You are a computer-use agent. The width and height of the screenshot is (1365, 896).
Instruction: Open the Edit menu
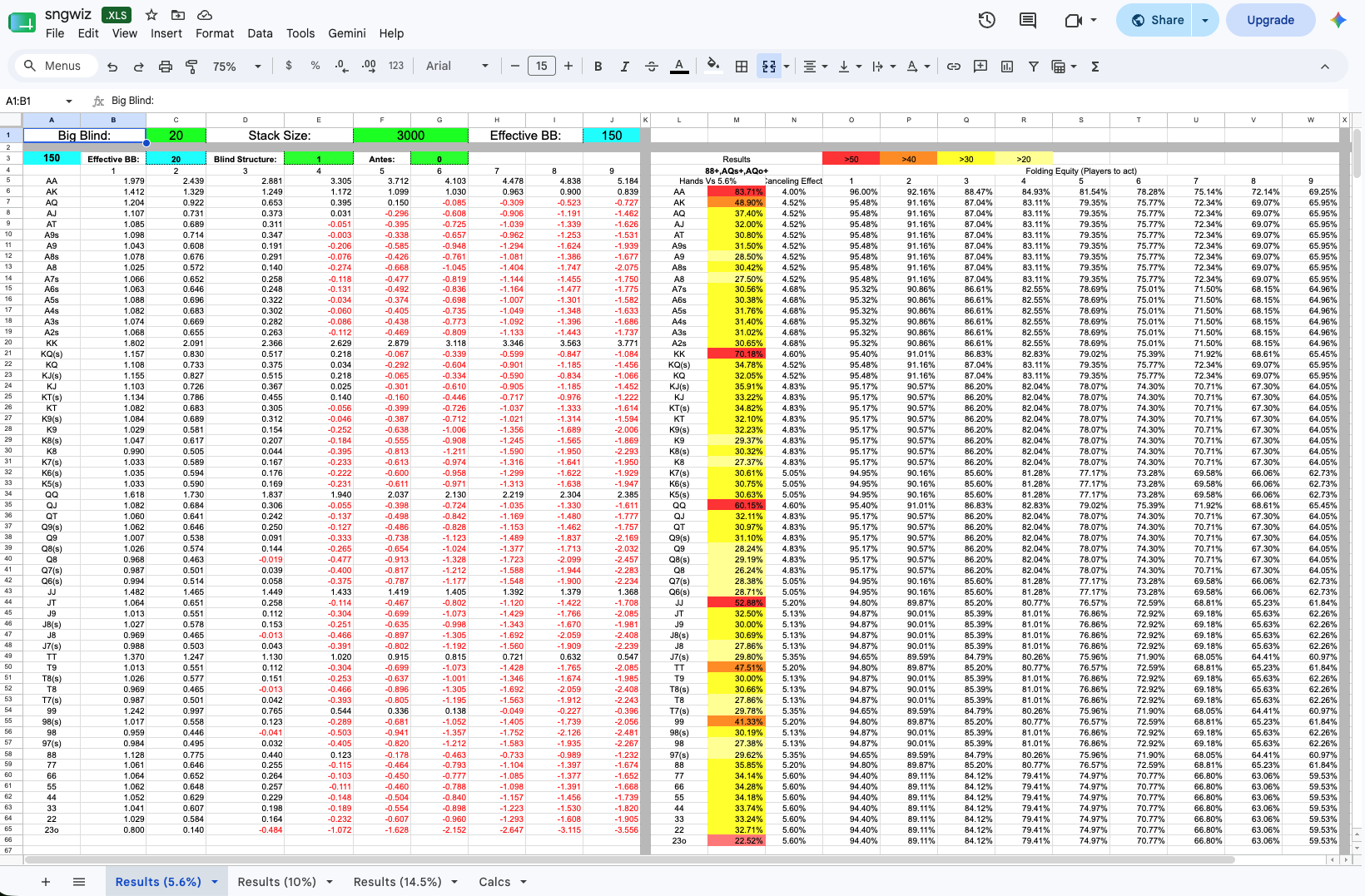88,33
